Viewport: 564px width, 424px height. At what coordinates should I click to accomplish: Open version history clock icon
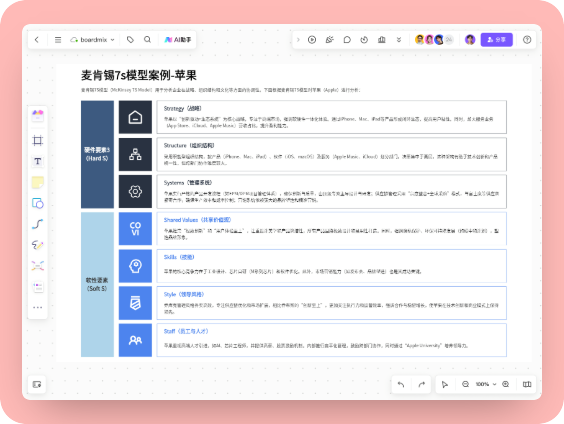tap(364, 40)
